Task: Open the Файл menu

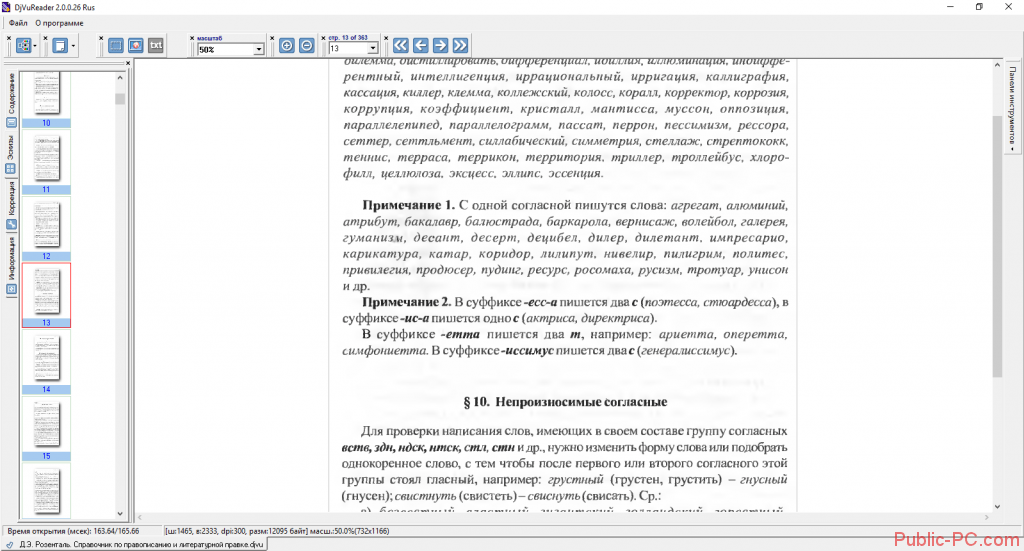Action: pos(18,22)
